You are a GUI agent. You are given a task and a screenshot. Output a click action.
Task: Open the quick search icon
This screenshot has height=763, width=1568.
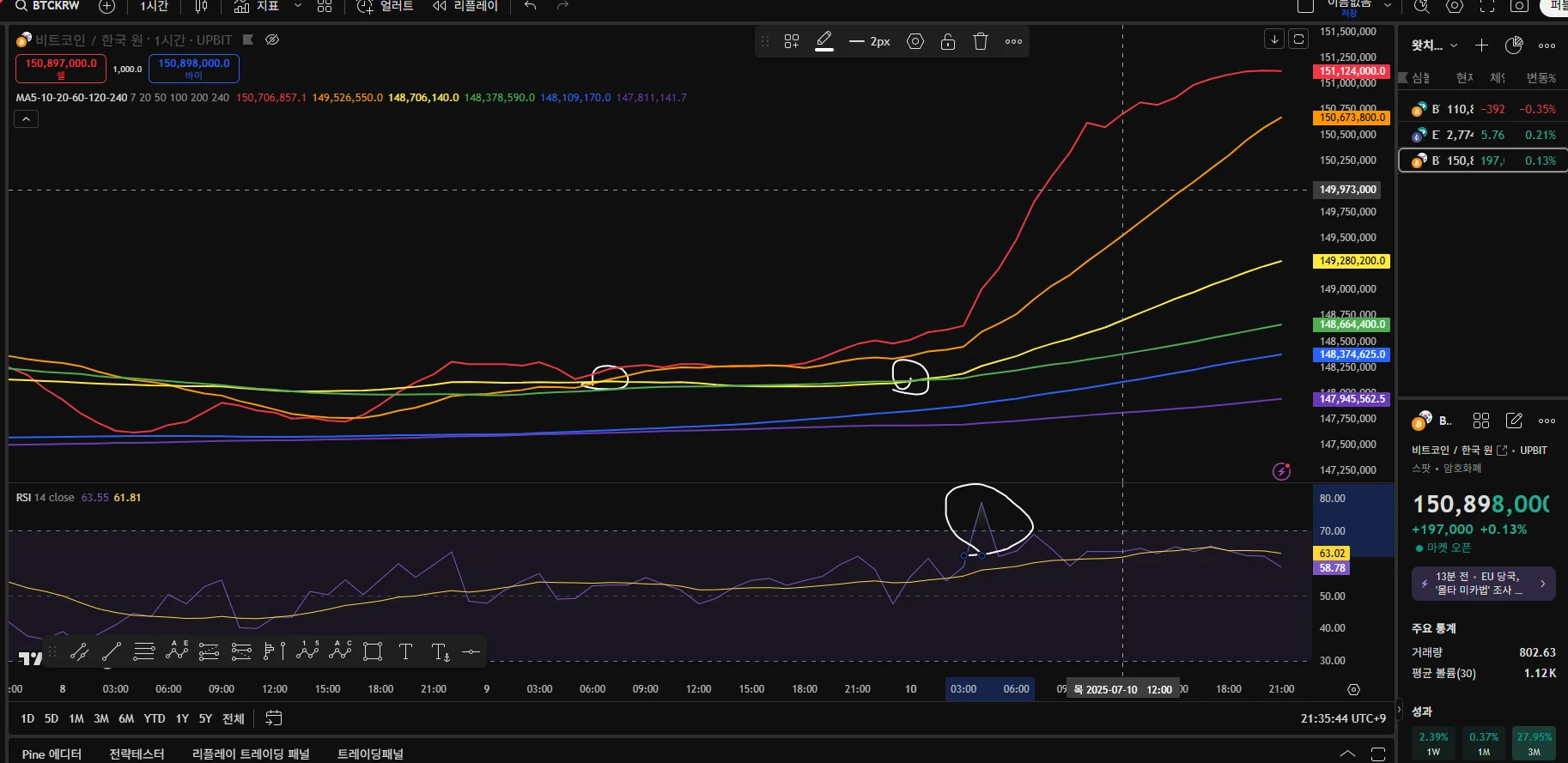tap(1422, 6)
